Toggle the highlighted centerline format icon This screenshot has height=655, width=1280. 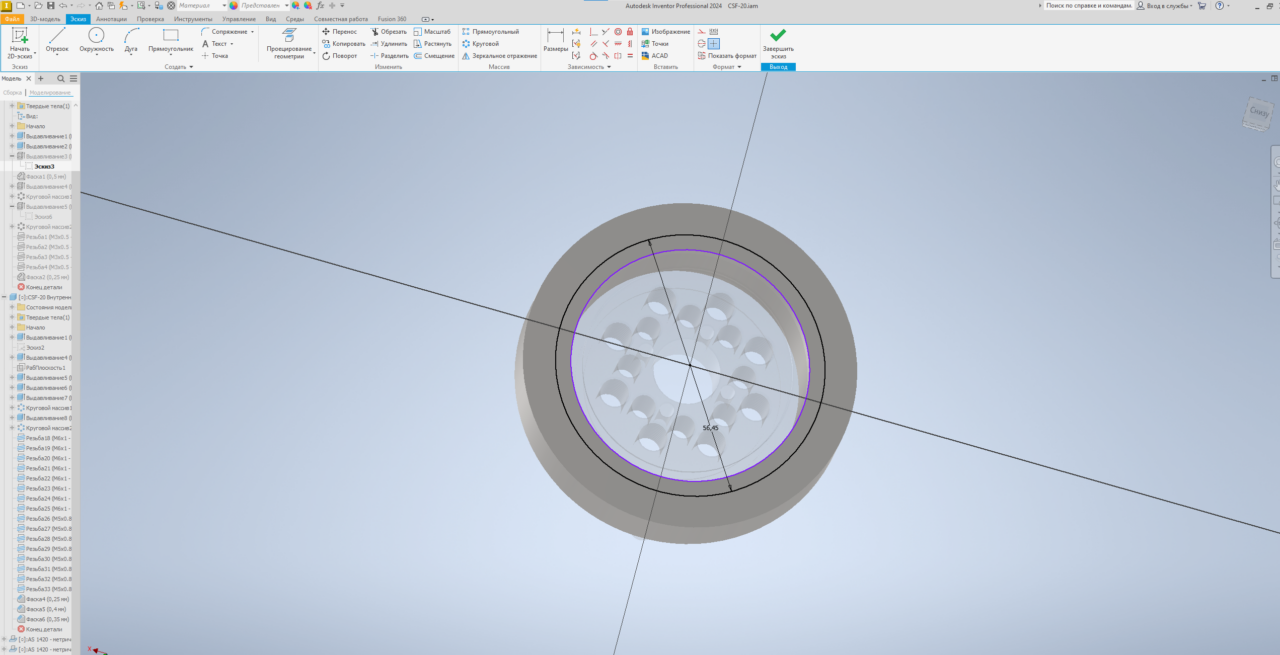tap(714, 44)
